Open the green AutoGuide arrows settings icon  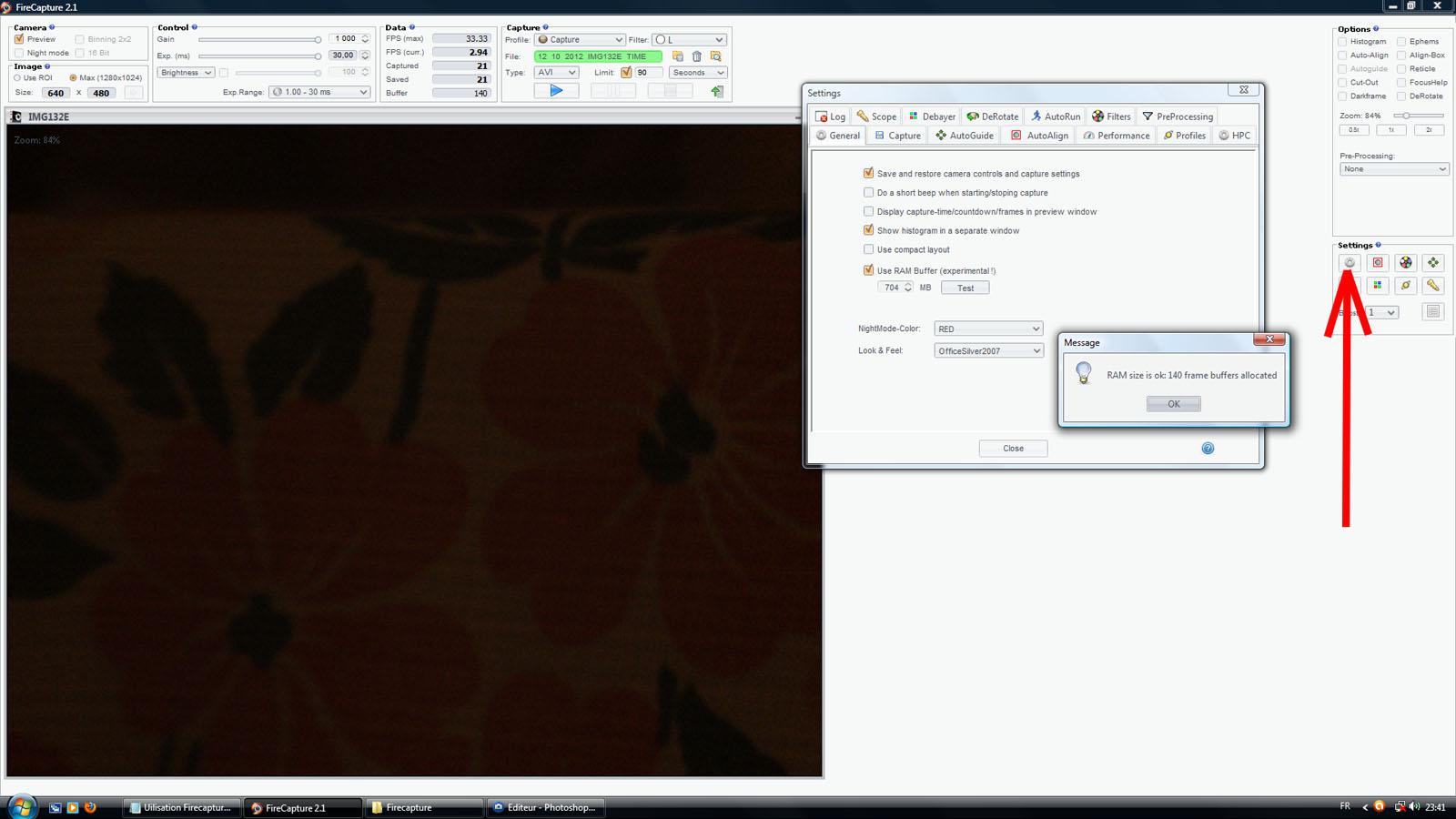[x=1433, y=262]
